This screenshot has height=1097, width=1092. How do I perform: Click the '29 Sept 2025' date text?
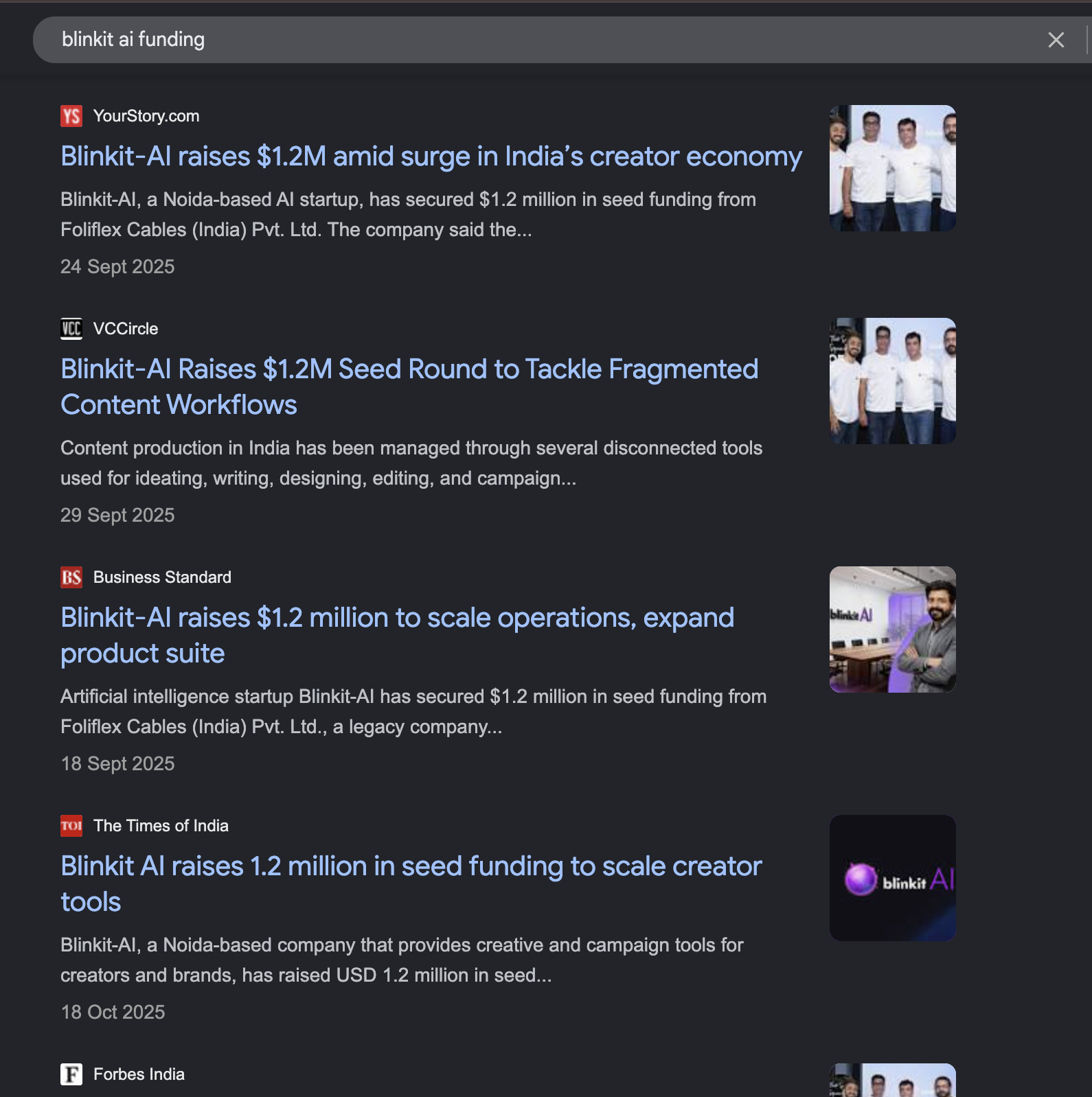click(x=117, y=515)
